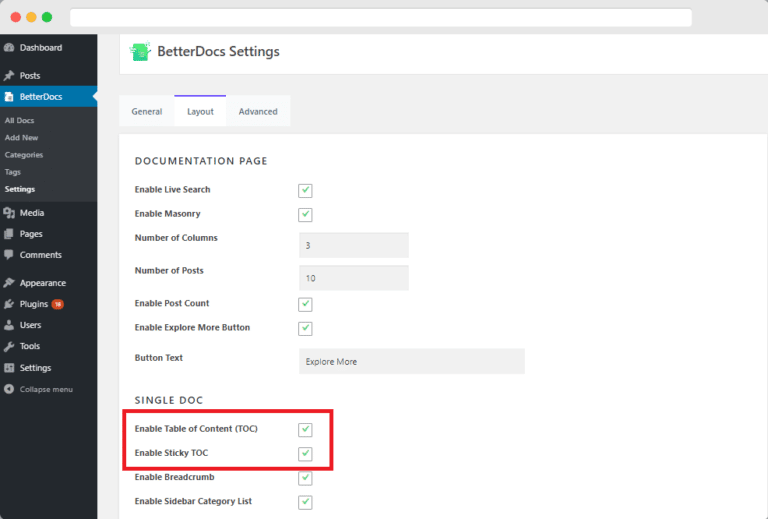Switch to the General tab

[x=147, y=112]
